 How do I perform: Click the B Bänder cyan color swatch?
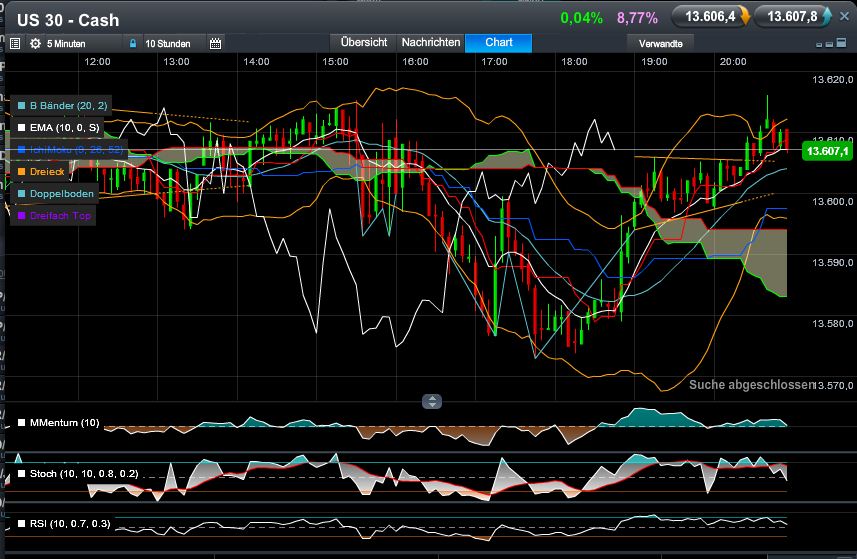pos(21,106)
